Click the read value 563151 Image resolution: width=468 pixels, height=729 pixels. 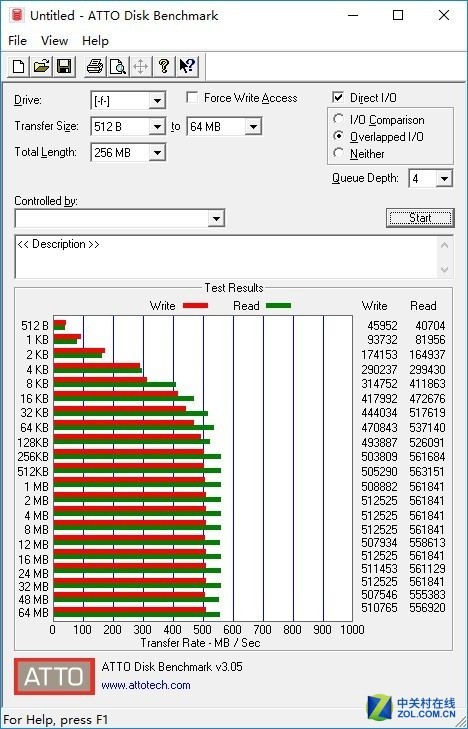(x=428, y=472)
